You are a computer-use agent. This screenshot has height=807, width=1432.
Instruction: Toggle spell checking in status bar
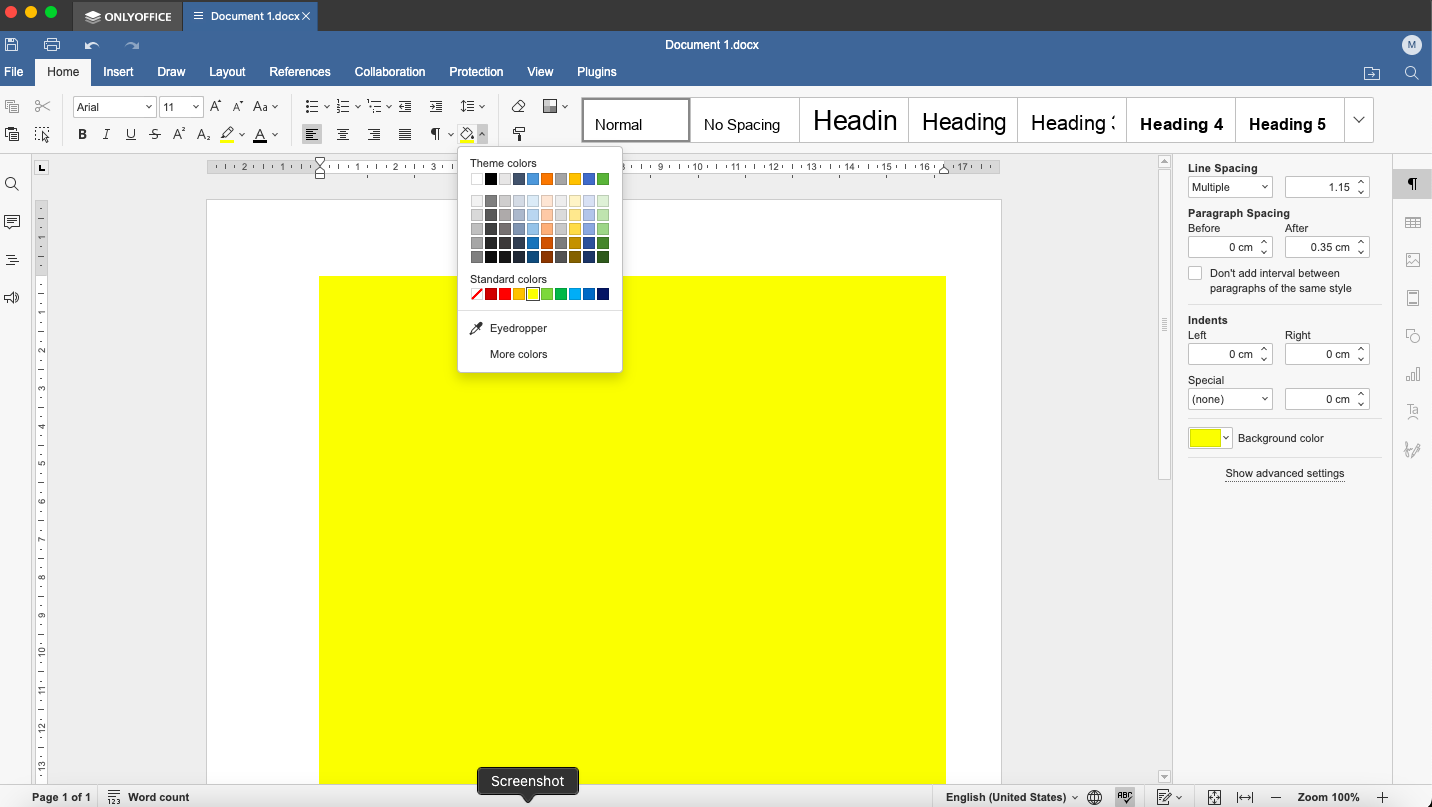[1126, 797]
